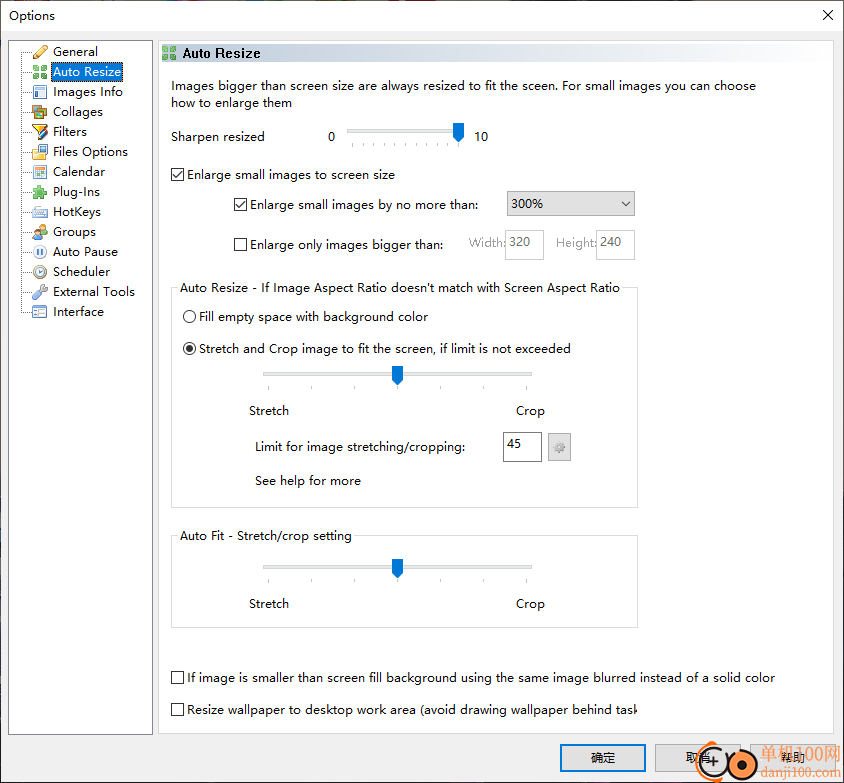Click the Collages icon

pos(40,112)
